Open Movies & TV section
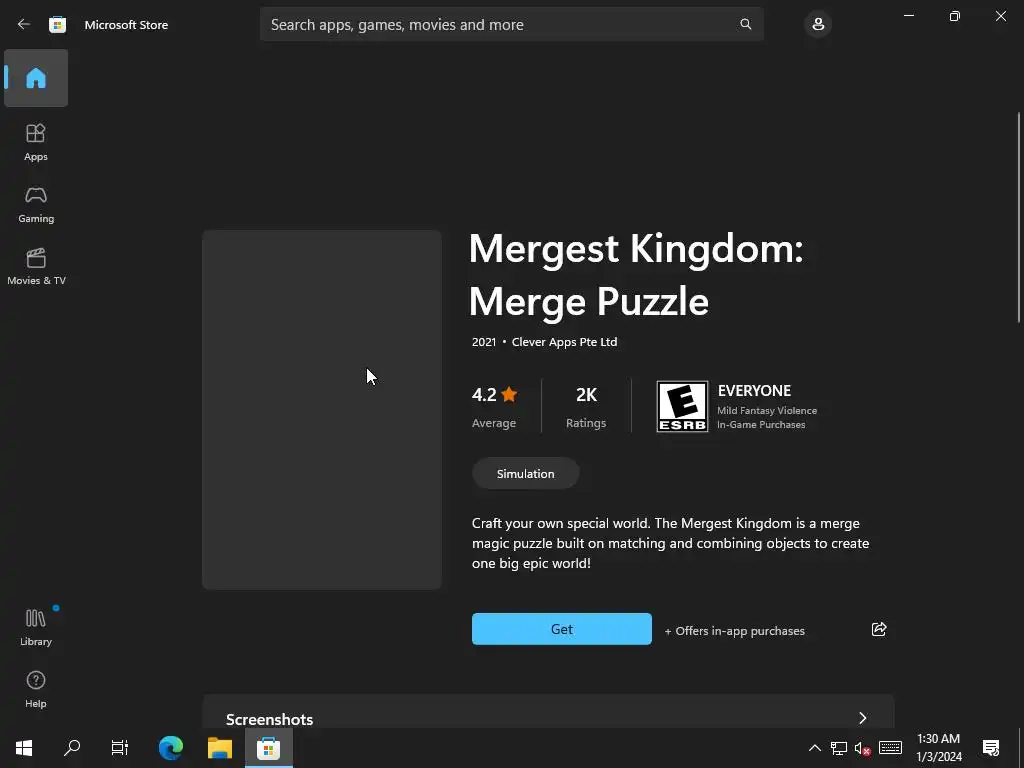Screen dimensions: 1024x768 tap(36, 266)
